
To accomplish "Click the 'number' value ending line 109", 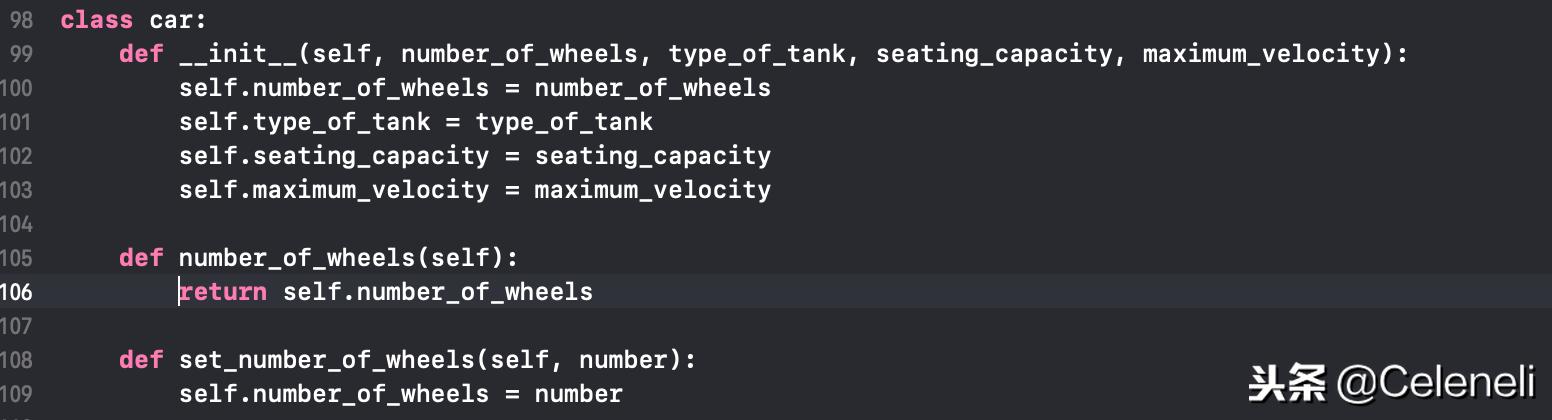I will coord(578,394).
